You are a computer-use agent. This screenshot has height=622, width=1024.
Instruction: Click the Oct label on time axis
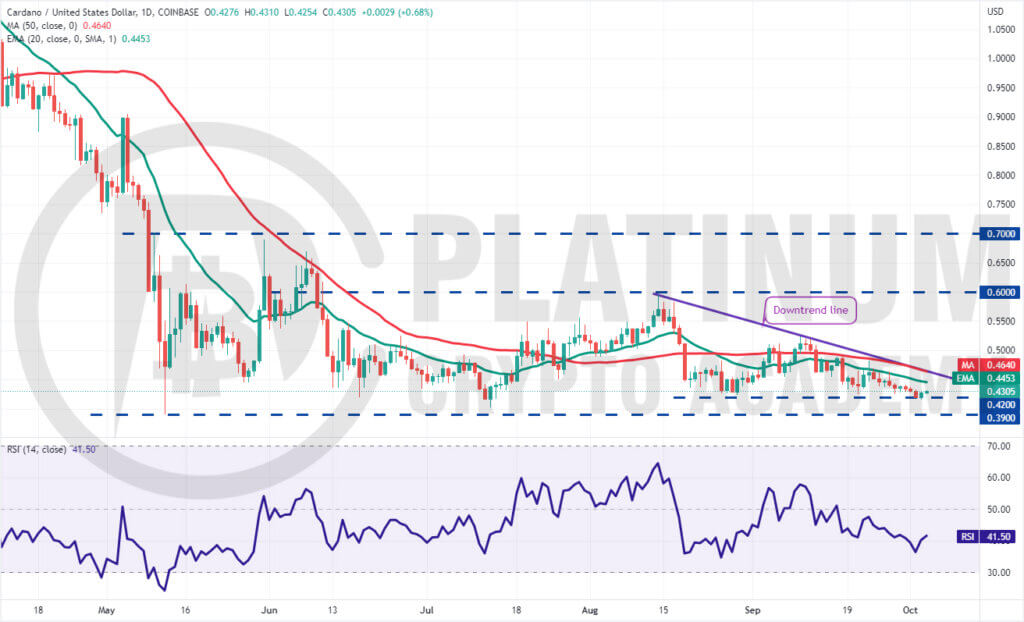click(x=910, y=610)
